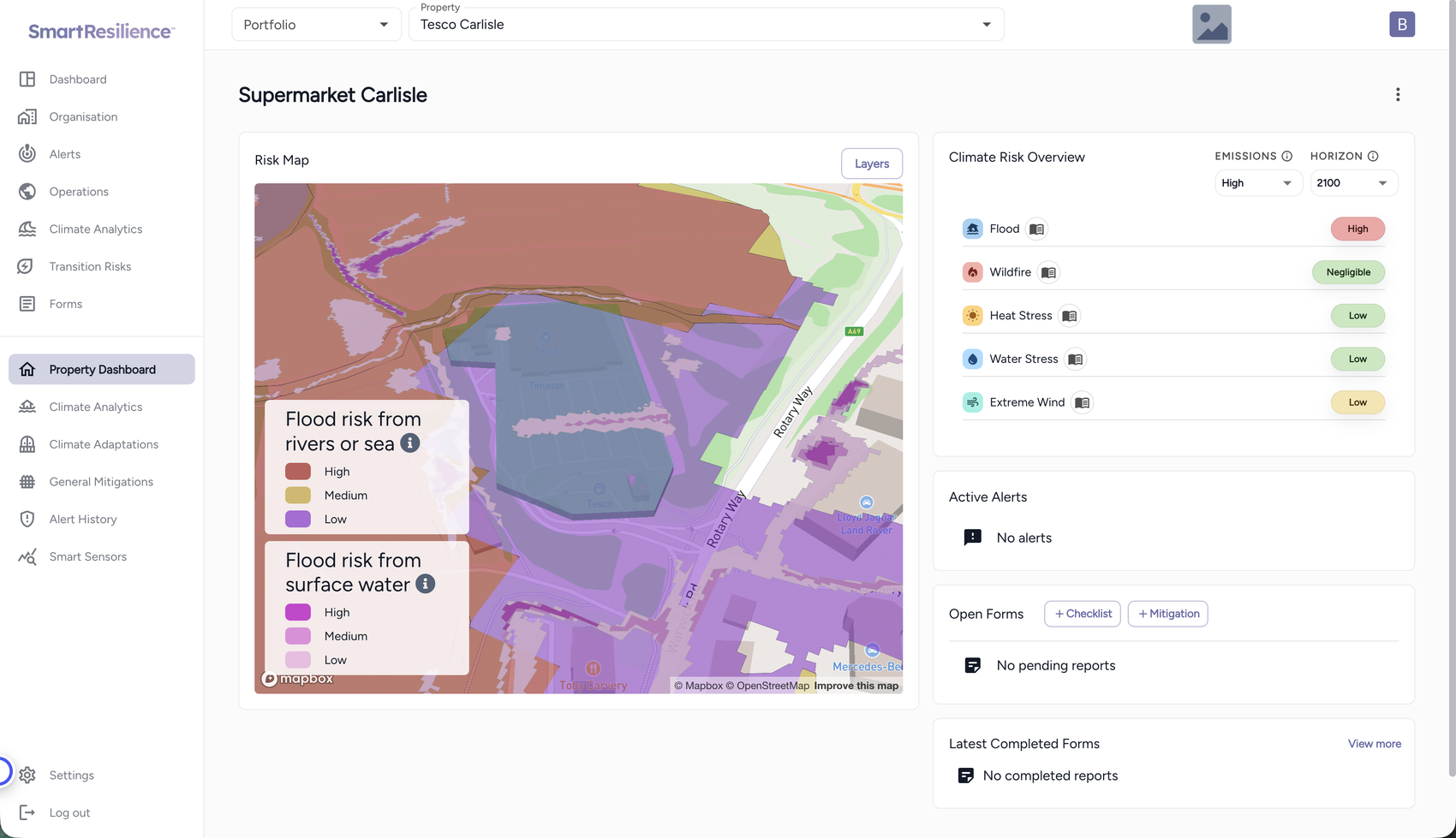Click the Extreme Wind Low badge
The width and height of the screenshot is (1456, 838).
(1358, 402)
